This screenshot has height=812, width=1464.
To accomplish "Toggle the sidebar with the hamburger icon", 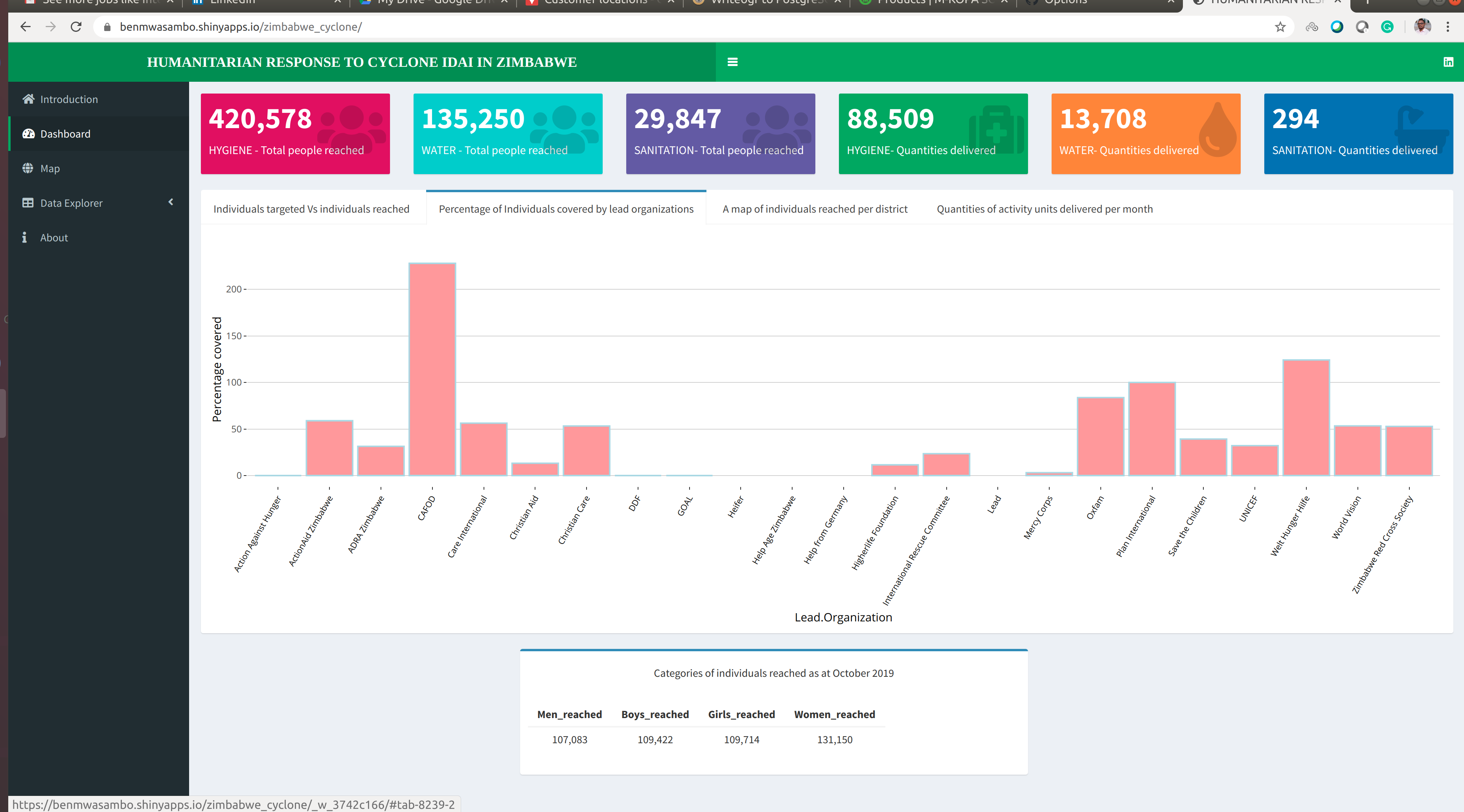I will point(732,62).
